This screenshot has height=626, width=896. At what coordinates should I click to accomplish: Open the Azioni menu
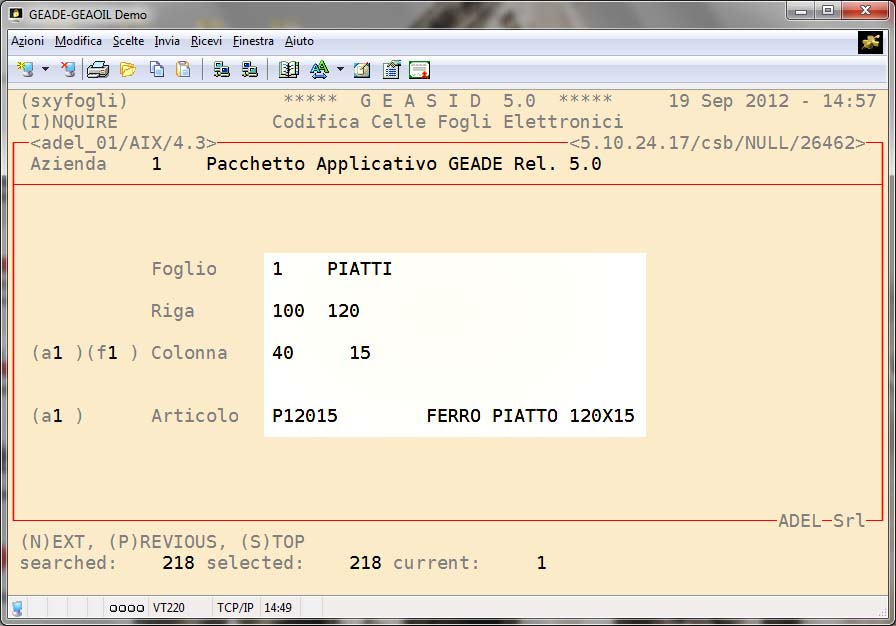pos(27,41)
